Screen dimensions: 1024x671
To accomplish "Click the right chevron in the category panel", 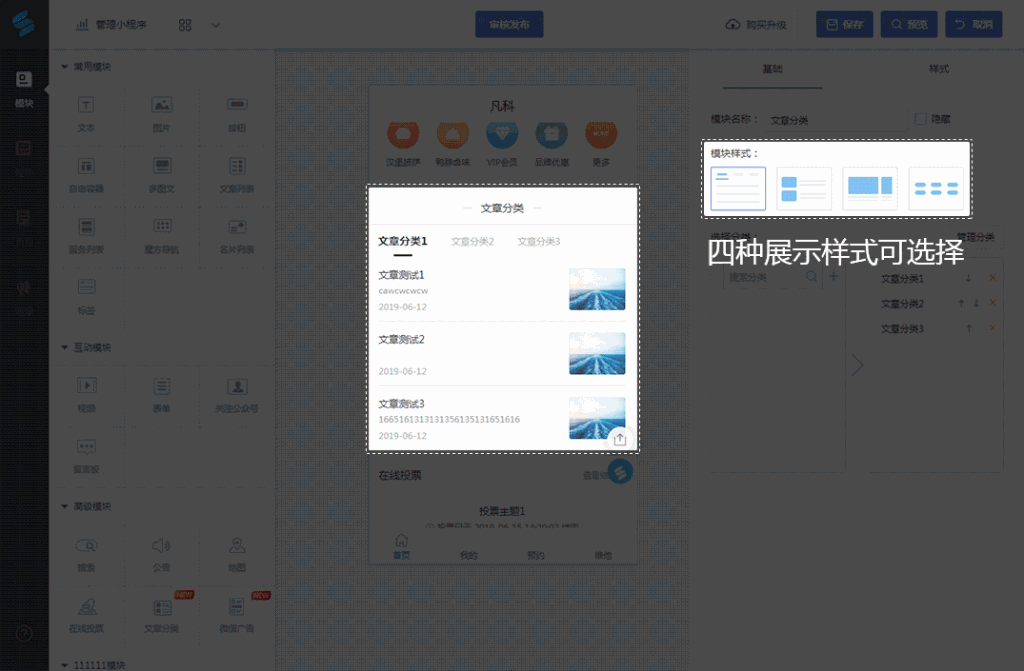I will coord(857,365).
